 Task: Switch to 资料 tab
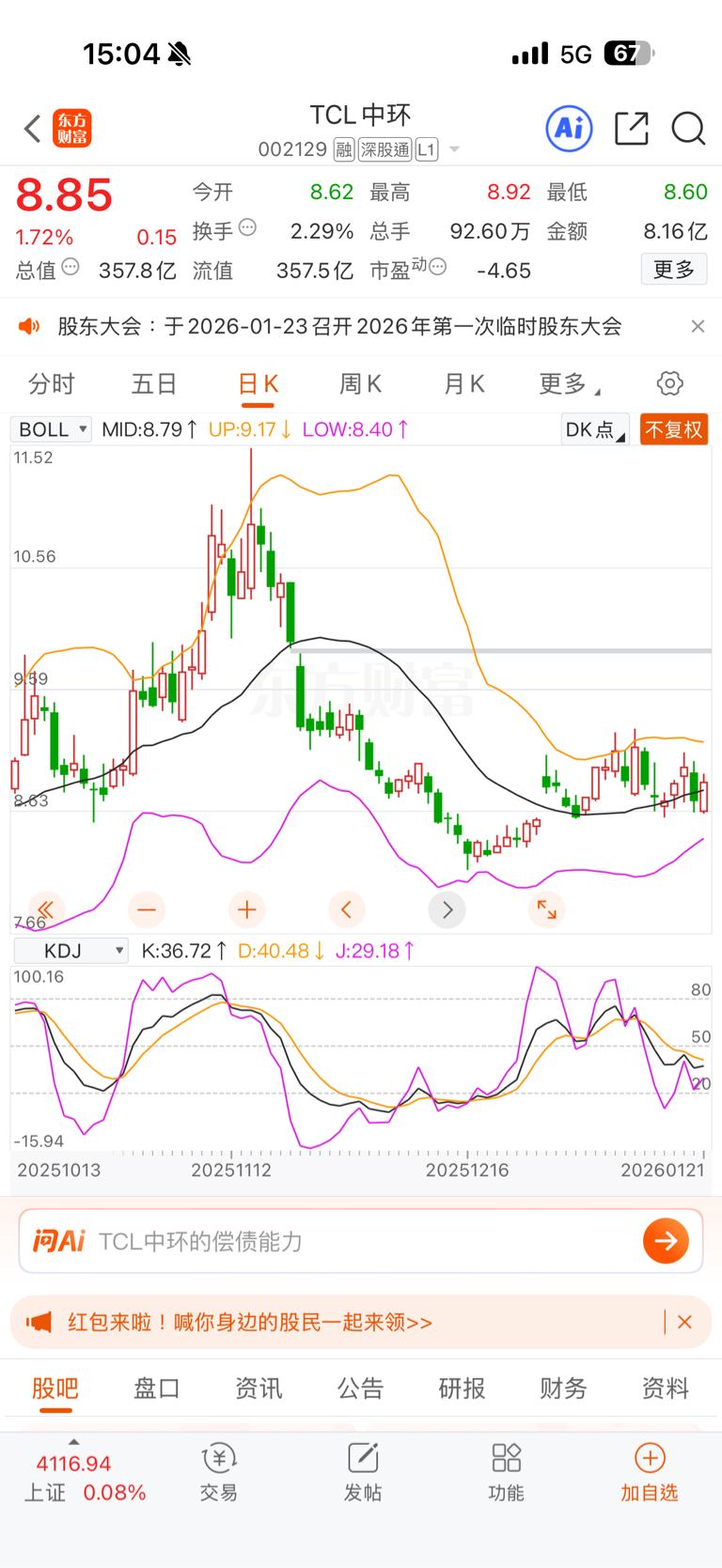point(666,1388)
